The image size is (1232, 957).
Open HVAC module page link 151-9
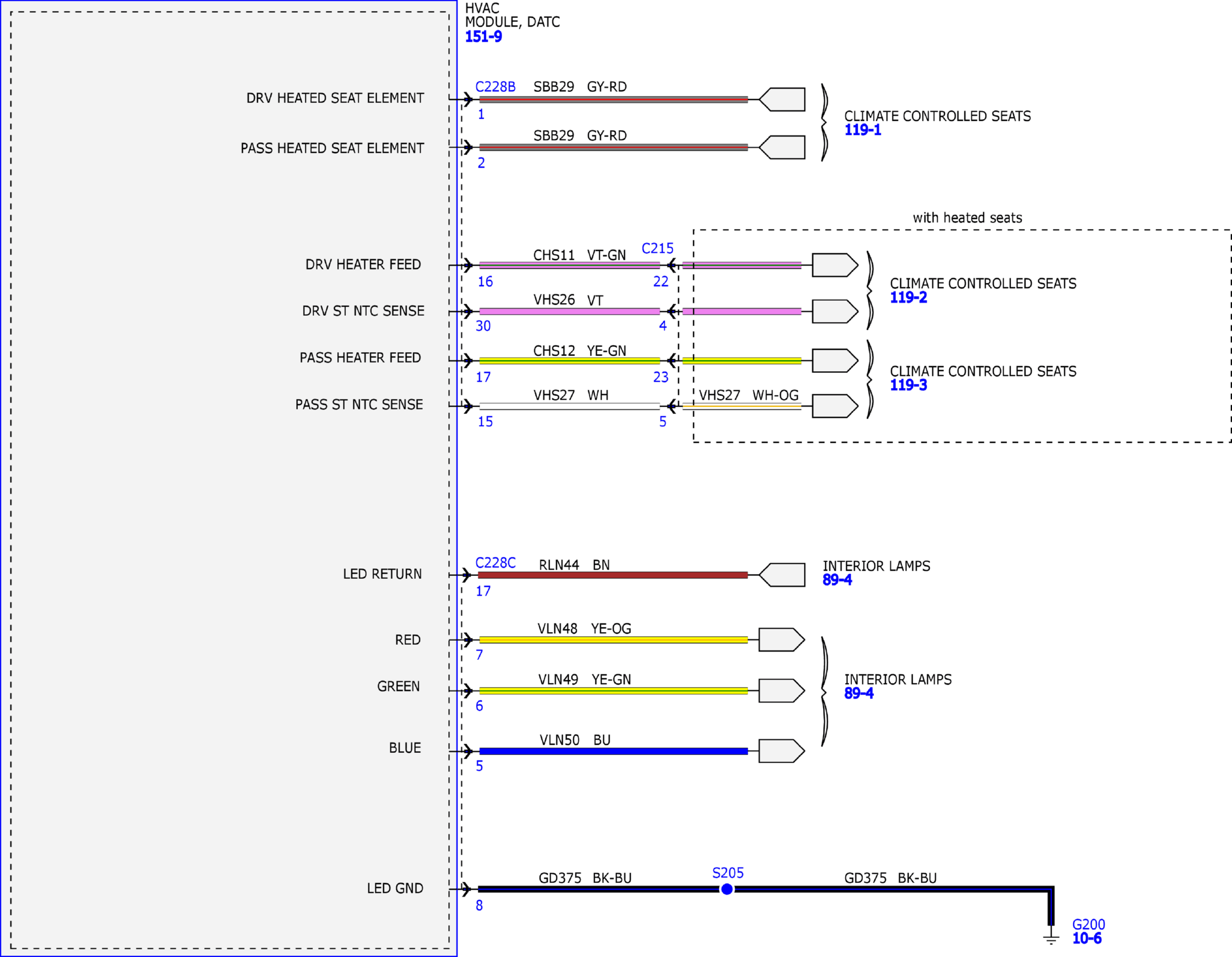click(483, 36)
